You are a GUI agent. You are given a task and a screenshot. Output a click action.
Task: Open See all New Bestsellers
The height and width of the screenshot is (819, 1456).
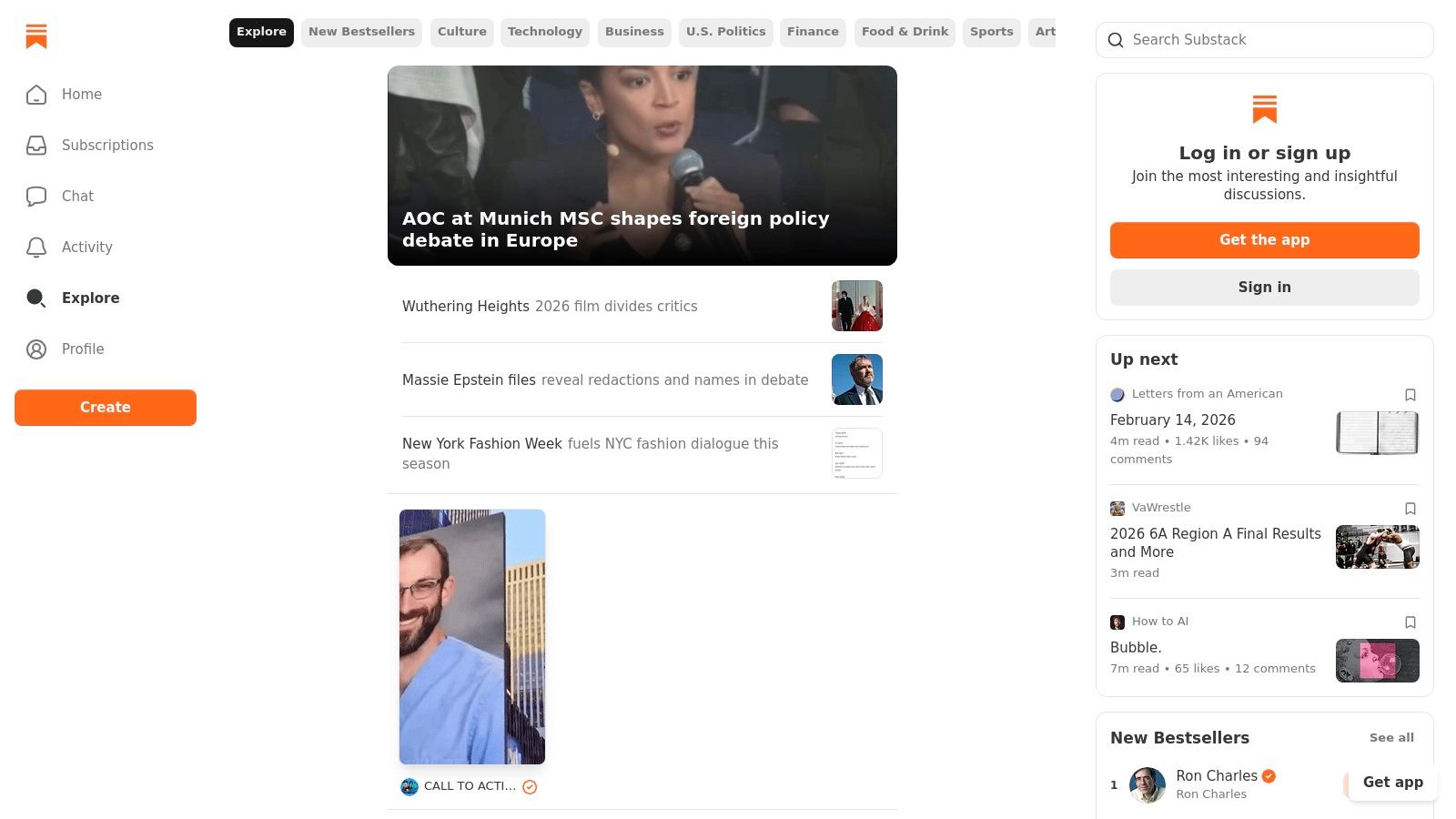1391,737
